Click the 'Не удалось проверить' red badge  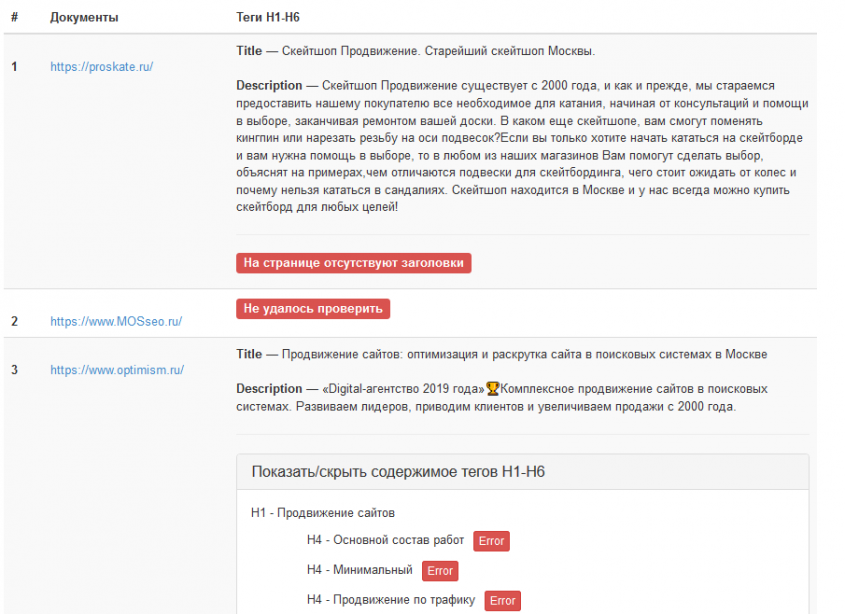(313, 309)
